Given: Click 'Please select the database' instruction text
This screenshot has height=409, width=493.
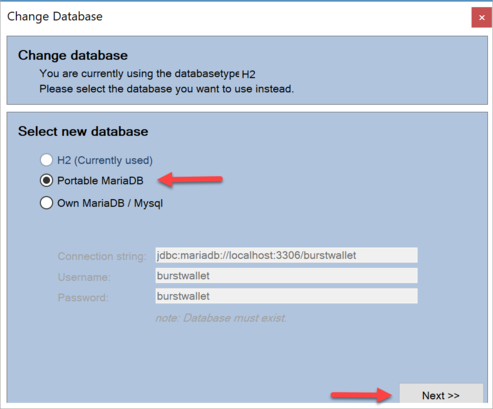Looking at the screenshot, I should [x=167, y=89].
